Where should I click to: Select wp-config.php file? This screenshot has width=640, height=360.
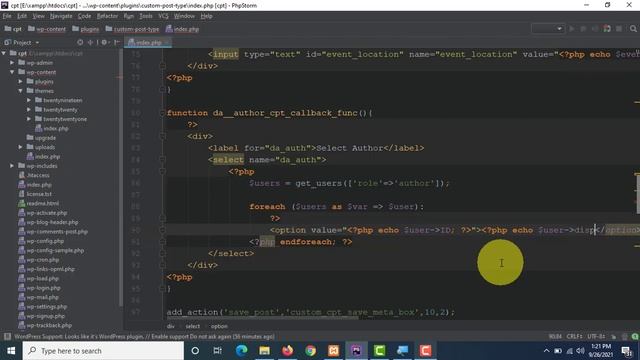coord(41,241)
